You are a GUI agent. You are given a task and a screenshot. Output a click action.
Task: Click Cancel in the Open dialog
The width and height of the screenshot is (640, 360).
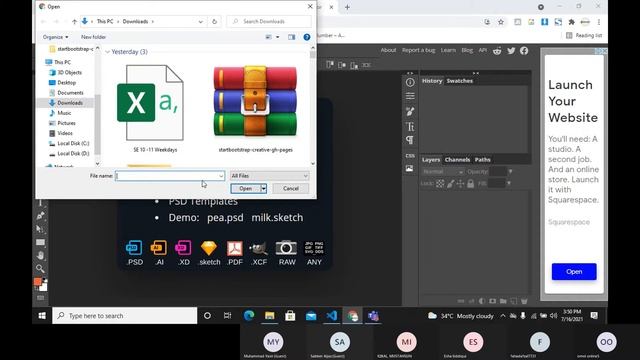click(x=291, y=189)
